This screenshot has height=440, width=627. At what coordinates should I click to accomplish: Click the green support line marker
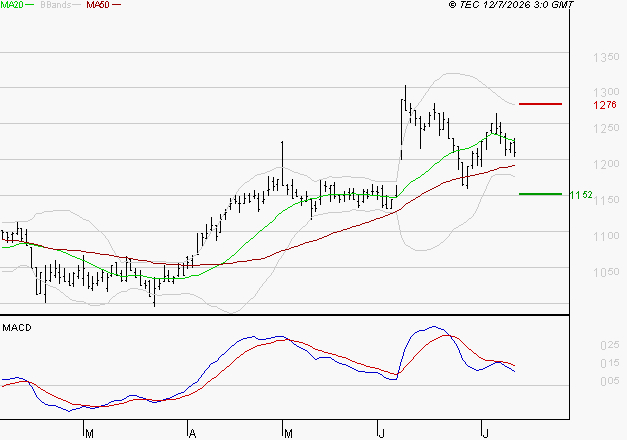pos(540,194)
